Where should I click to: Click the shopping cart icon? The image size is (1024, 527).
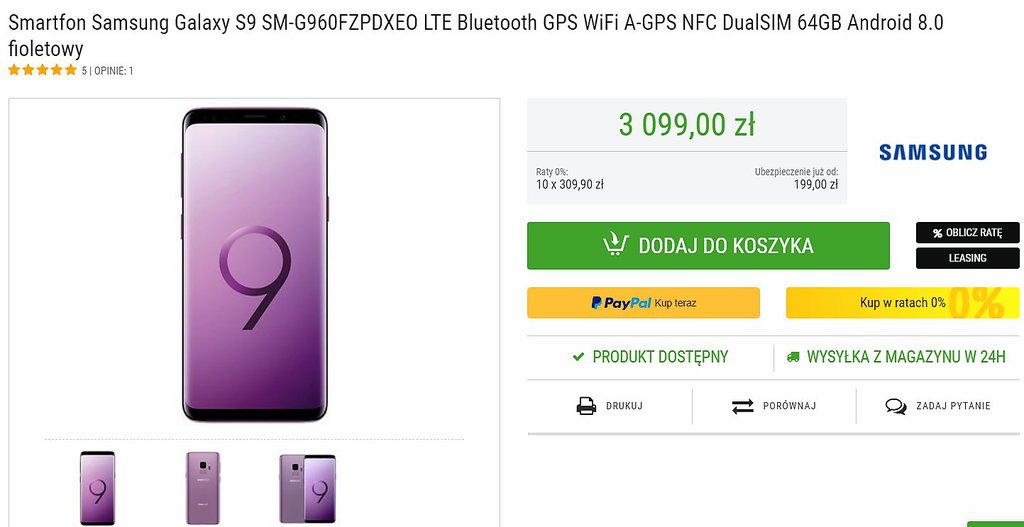(x=615, y=245)
